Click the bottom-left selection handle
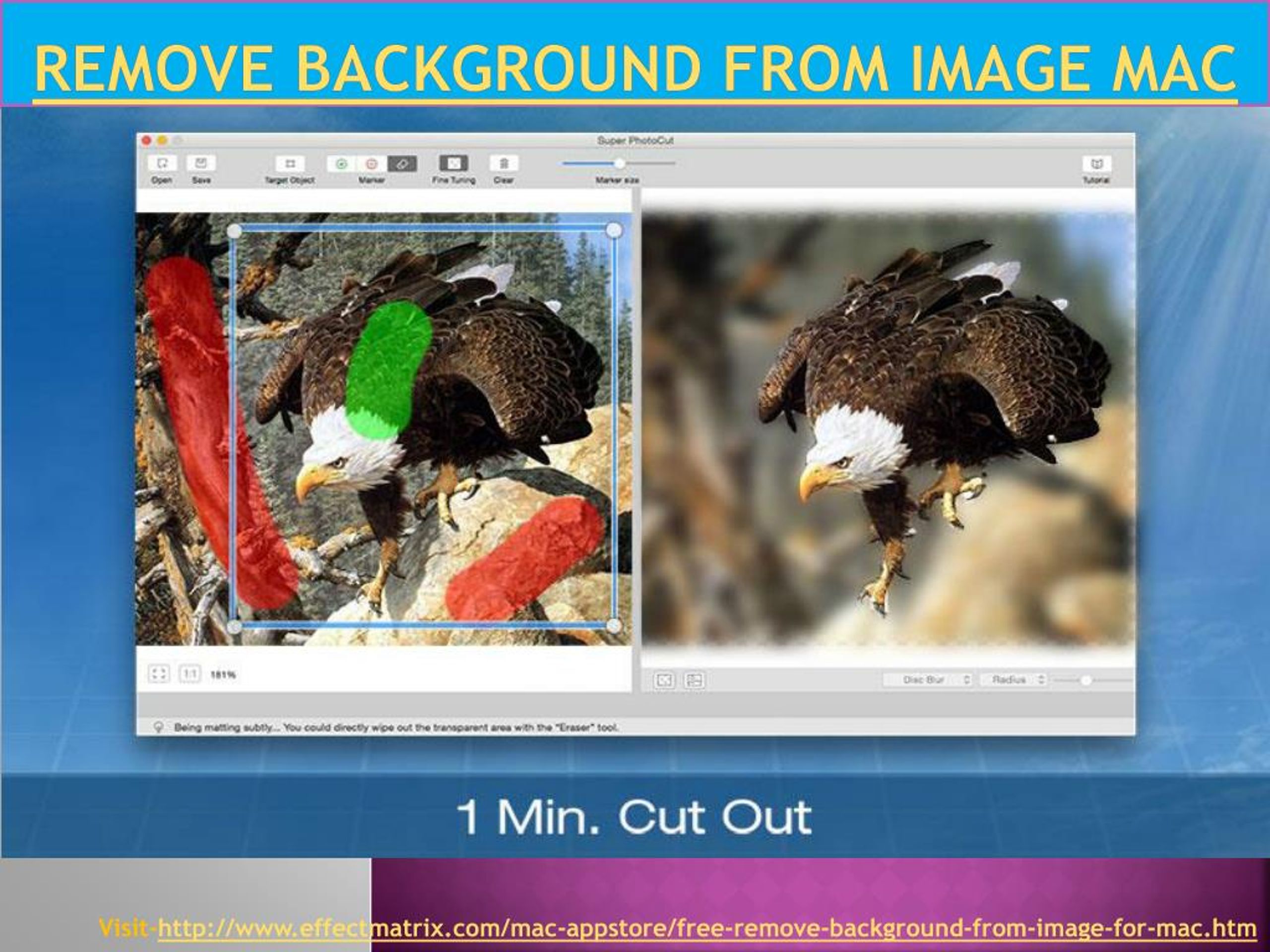 pos(234,627)
